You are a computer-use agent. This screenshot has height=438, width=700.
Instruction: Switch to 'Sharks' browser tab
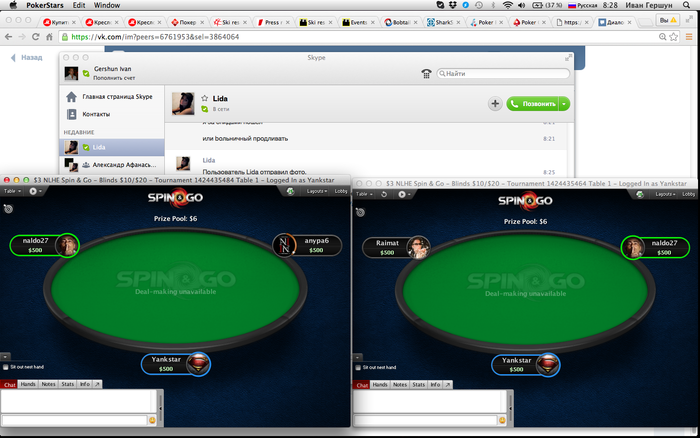point(445,22)
